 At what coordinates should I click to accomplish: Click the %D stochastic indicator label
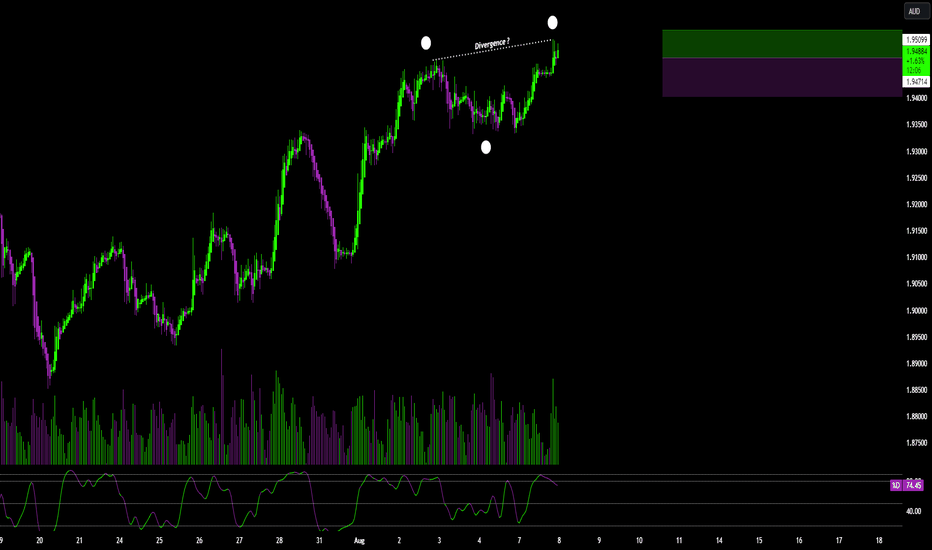(x=896, y=485)
